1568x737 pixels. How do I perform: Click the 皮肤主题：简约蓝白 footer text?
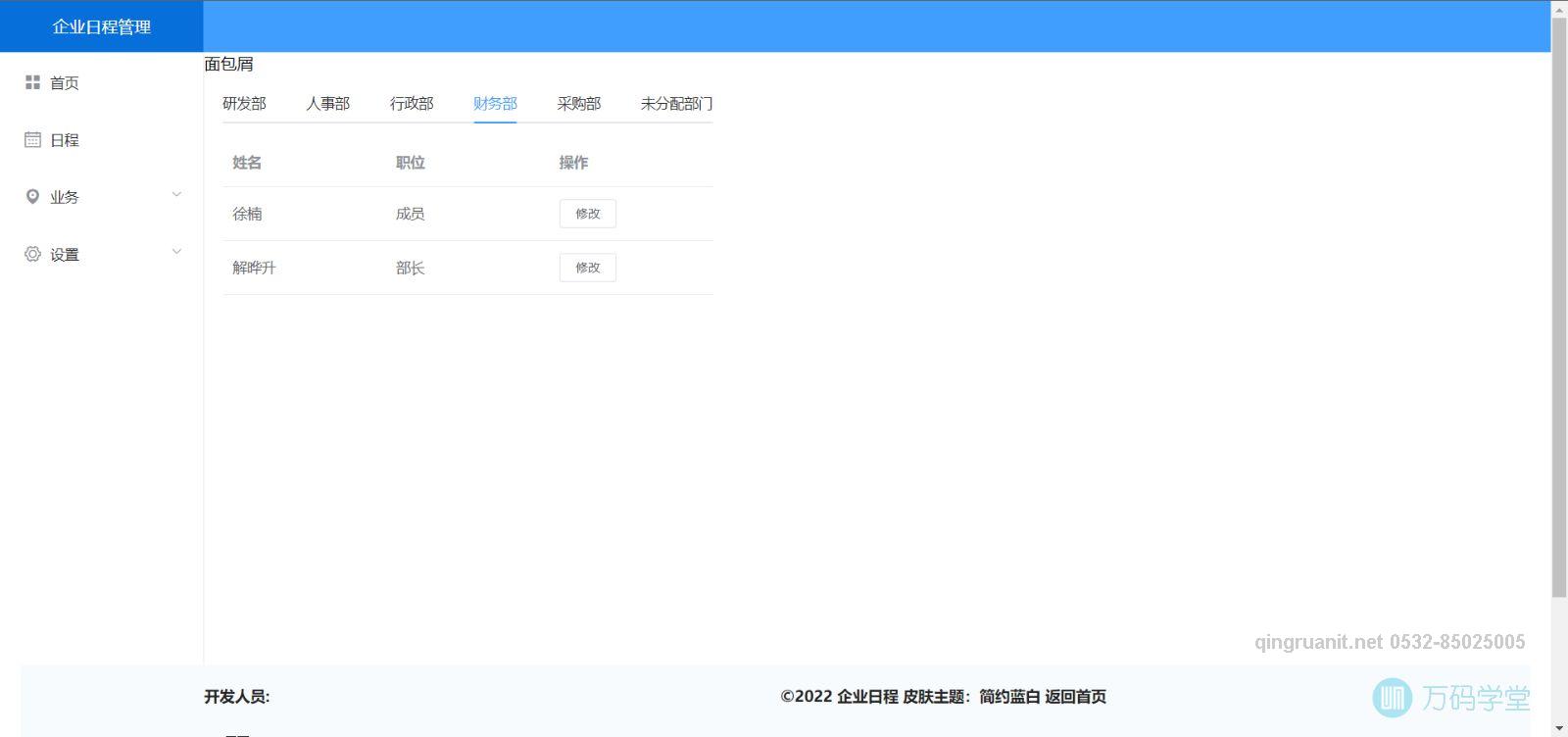(971, 697)
